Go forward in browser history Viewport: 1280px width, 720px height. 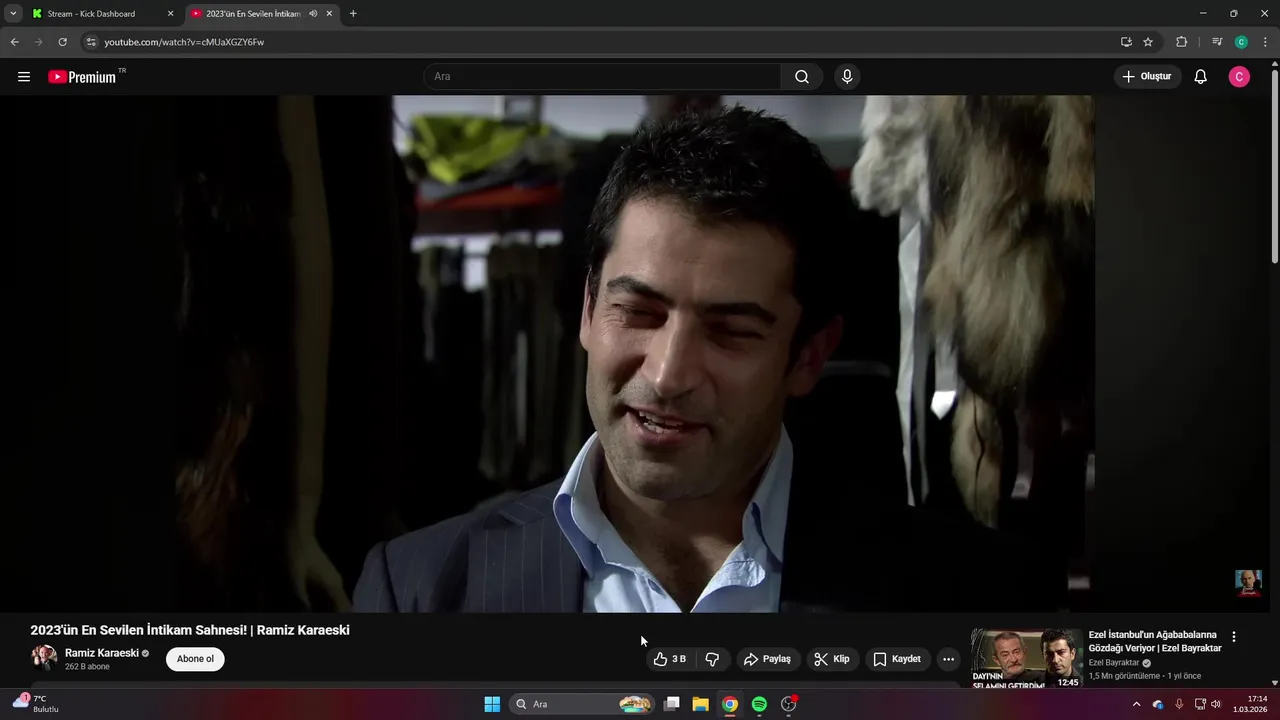pyautogui.click(x=39, y=42)
